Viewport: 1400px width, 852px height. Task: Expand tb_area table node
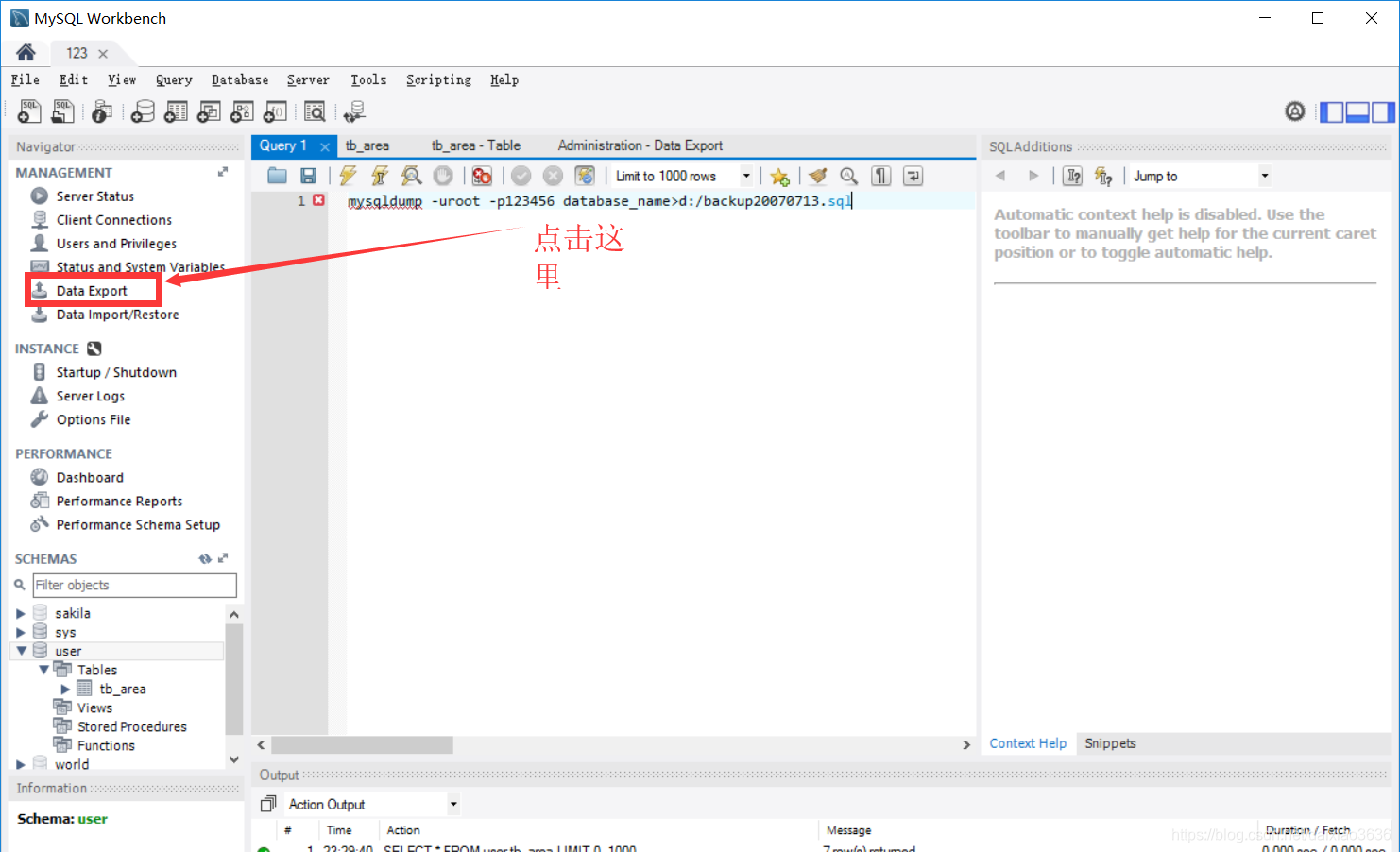click(65, 690)
